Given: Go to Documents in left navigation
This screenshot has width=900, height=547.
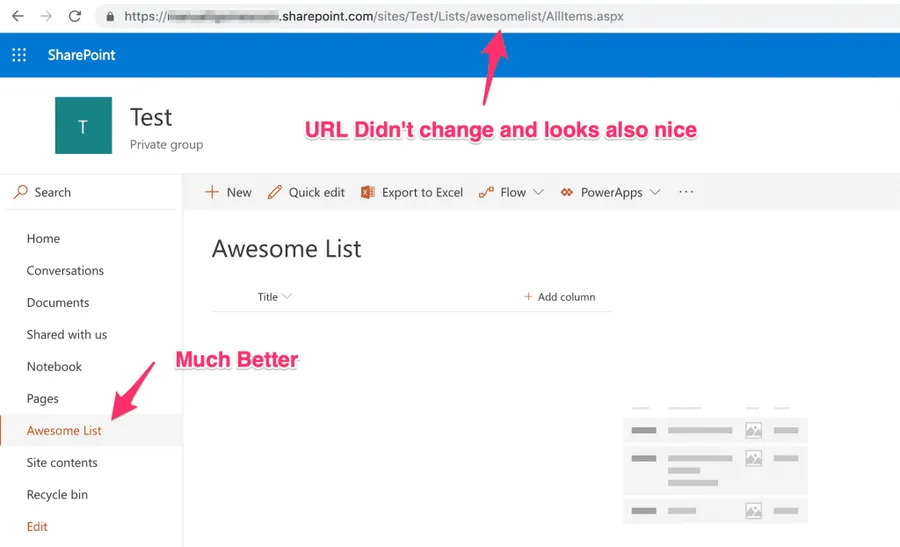Looking at the screenshot, I should coord(58,303).
